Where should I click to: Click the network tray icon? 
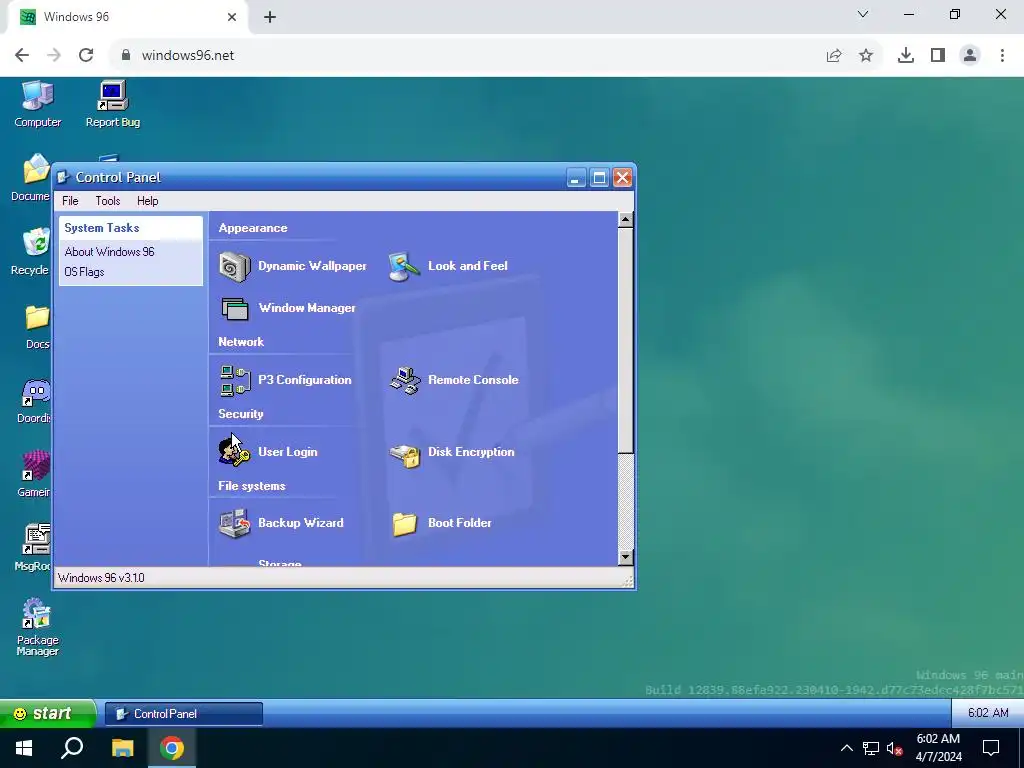pos(871,748)
